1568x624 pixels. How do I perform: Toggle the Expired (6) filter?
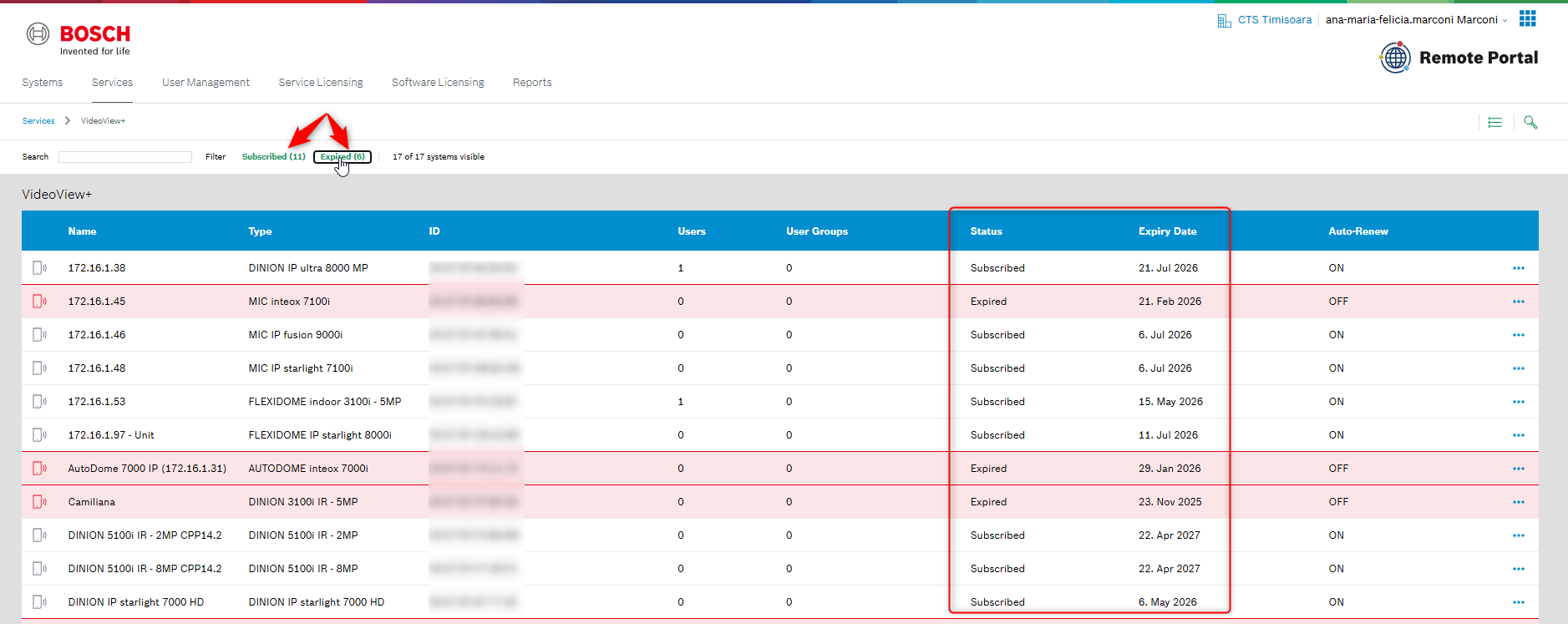click(x=343, y=157)
